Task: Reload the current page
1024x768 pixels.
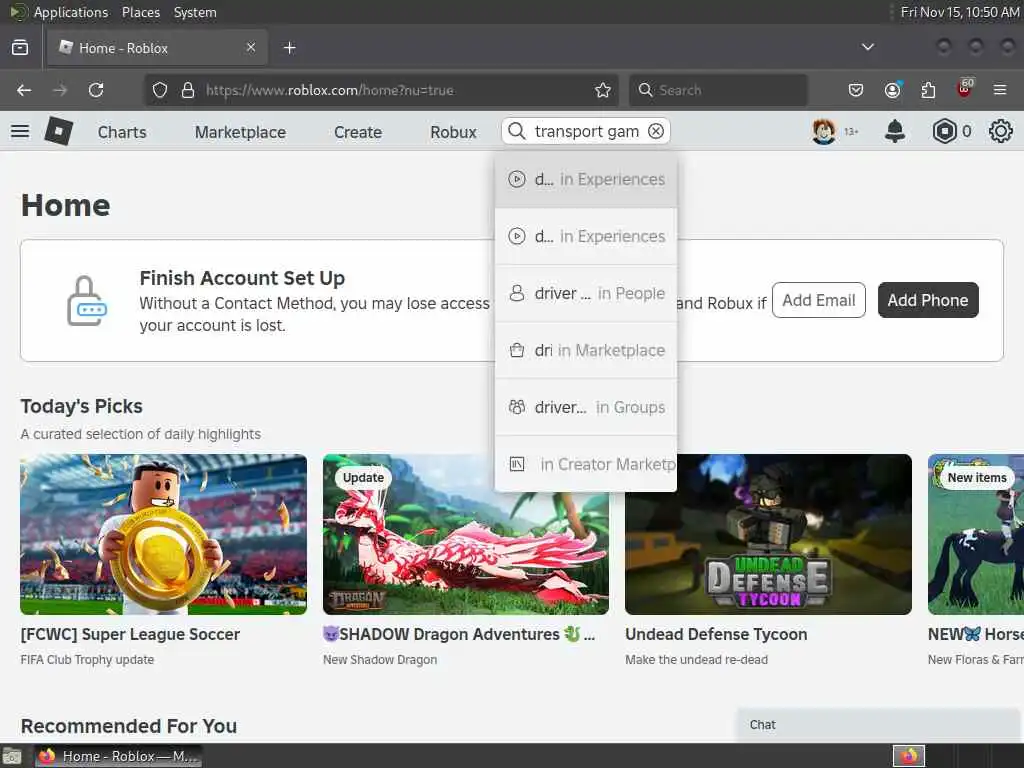Action: coord(96,90)
